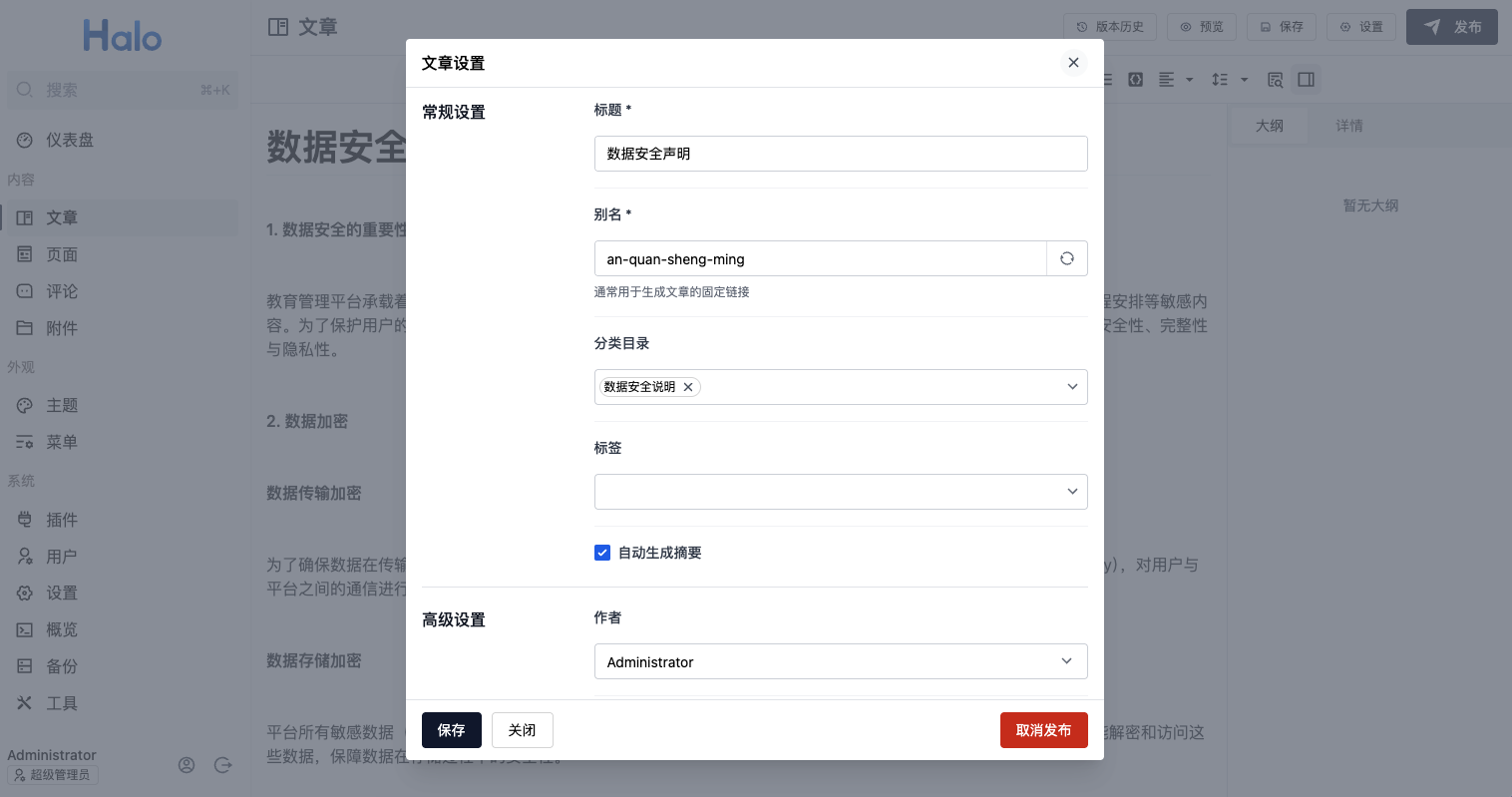Remove the 数据安全说明 category tag
Screen dimensions: 1512x797
(x=688, y=387)
